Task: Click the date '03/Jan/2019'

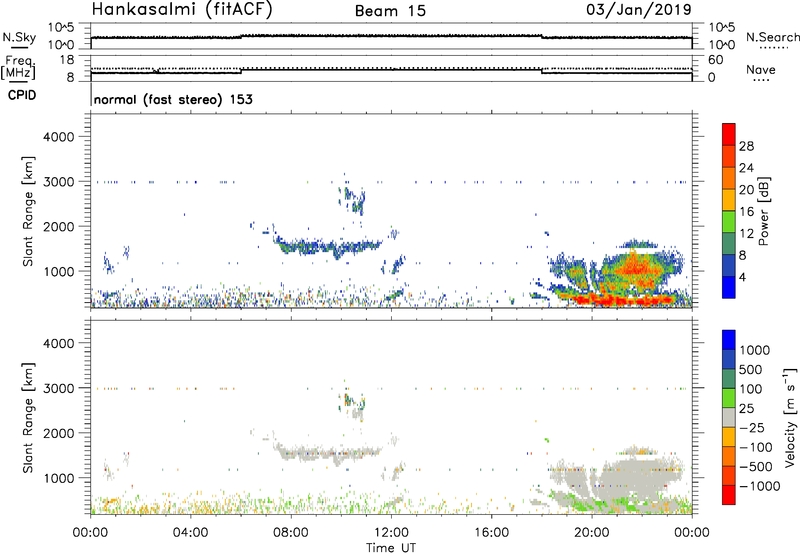Action: 639,9
